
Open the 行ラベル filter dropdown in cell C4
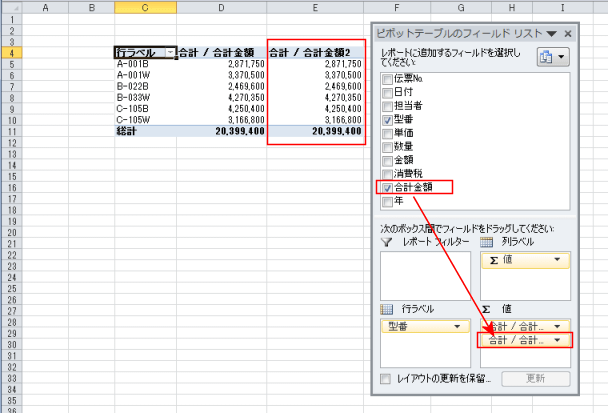pyautogui.click(x=170, y=53)
